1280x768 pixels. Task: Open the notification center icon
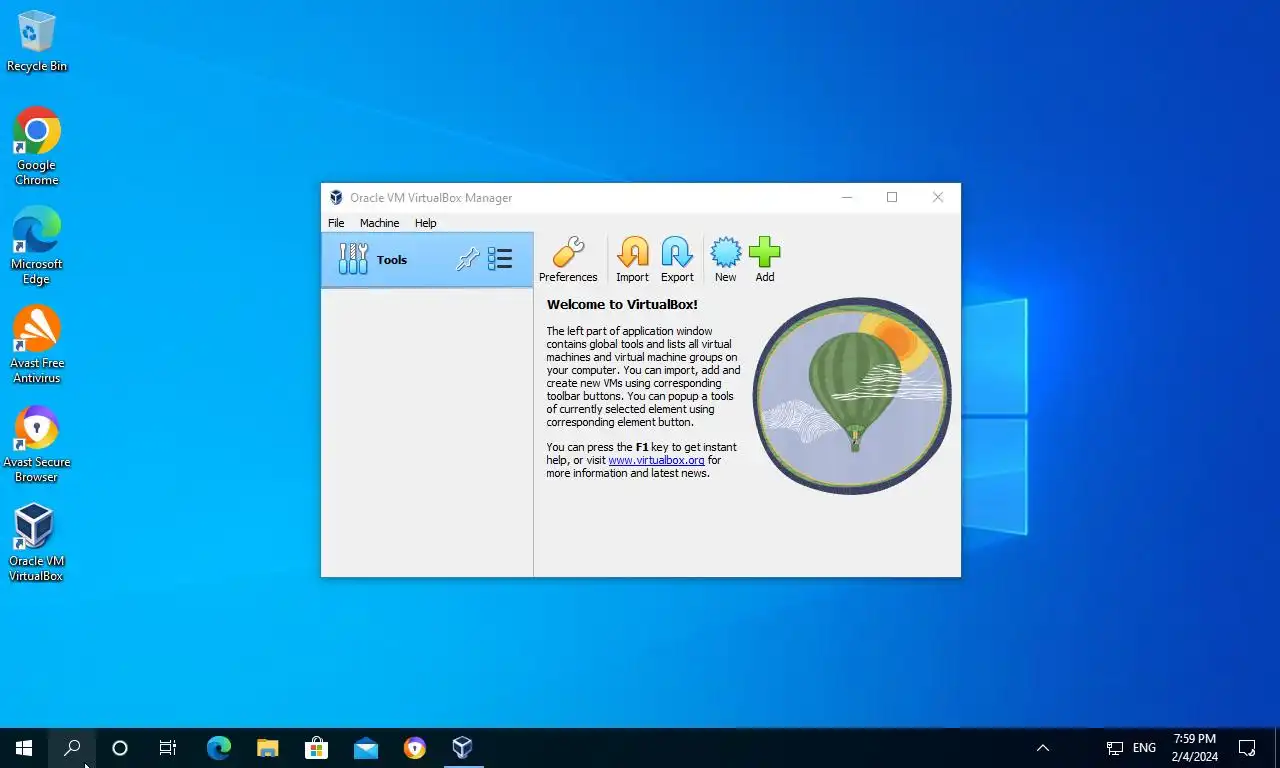1247,748
